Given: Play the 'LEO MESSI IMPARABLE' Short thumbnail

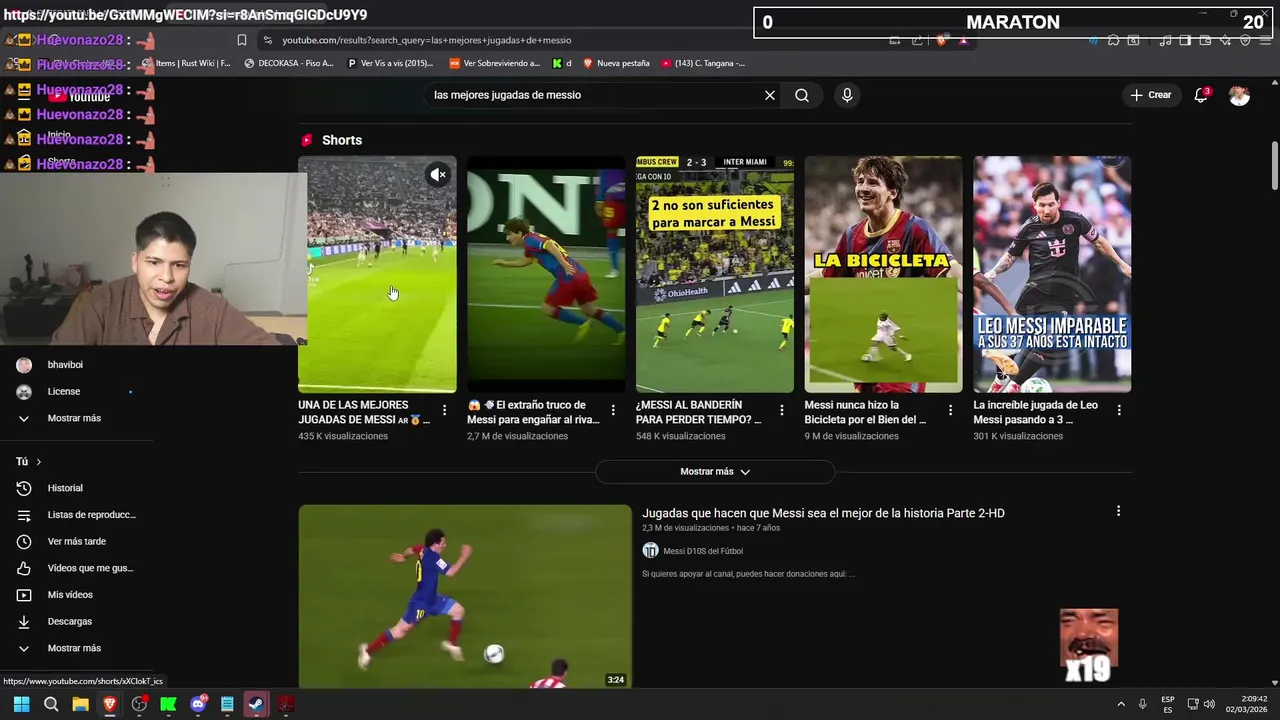Looking at the screenshot, I should (1052, 274).
